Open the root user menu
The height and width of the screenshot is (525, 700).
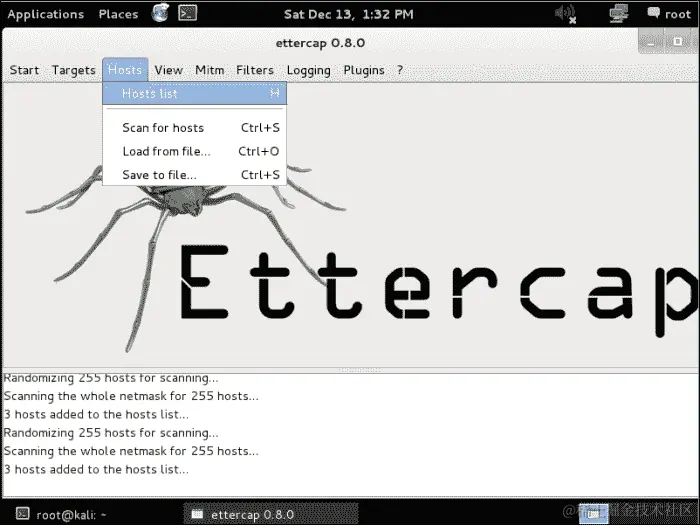[669, 14]
